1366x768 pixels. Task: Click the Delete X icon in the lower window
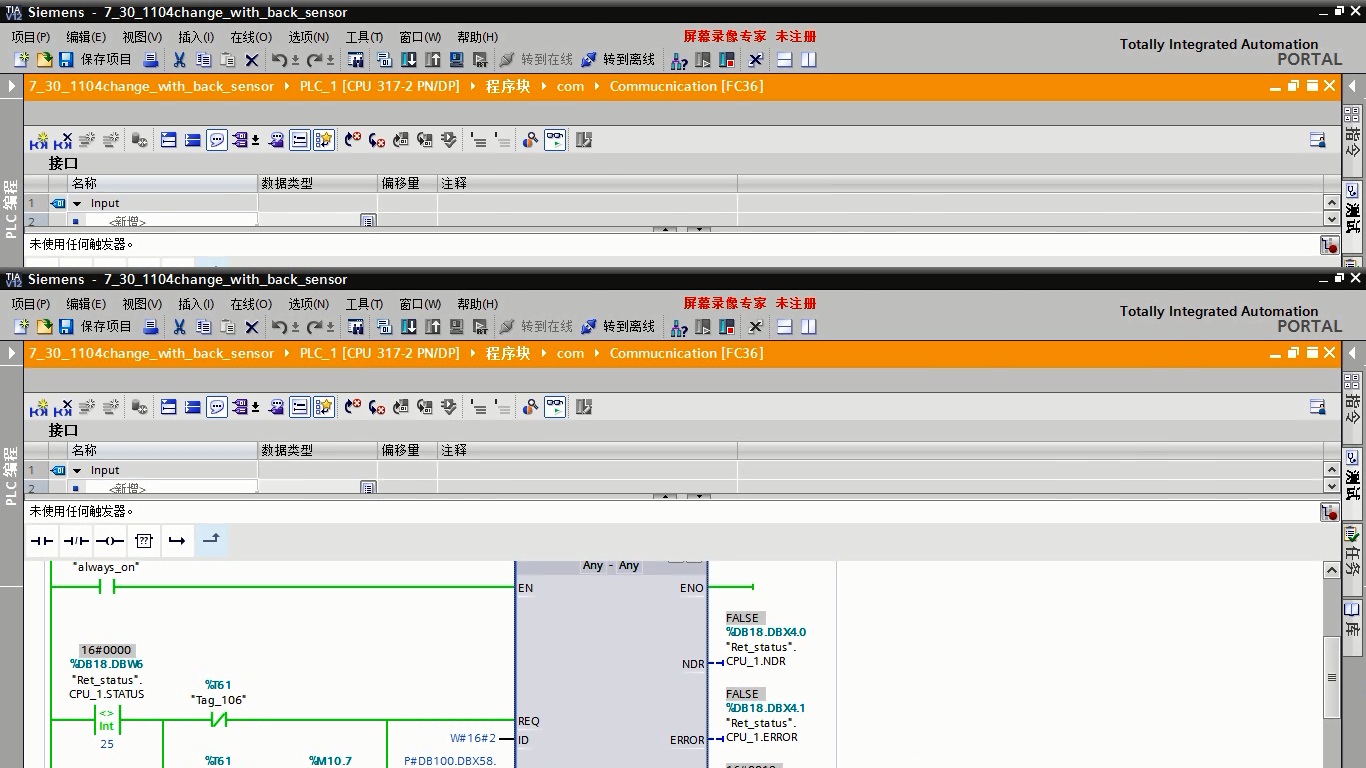pyautogui.click(x=252, y=327)
